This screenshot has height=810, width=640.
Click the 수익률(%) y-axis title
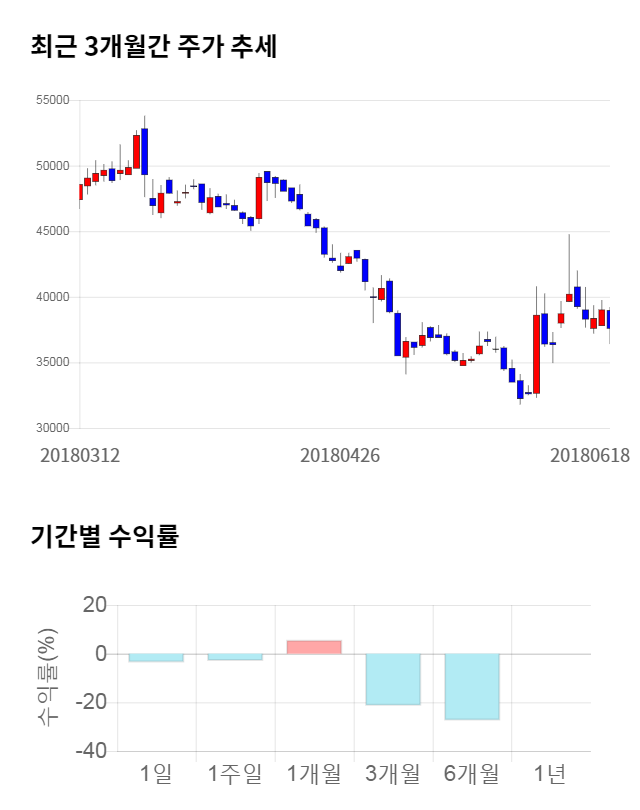(x=47, y=677)
